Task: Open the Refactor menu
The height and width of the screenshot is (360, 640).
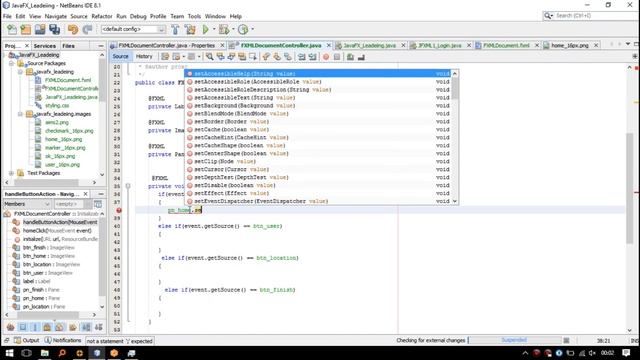Action: [102, 16]
